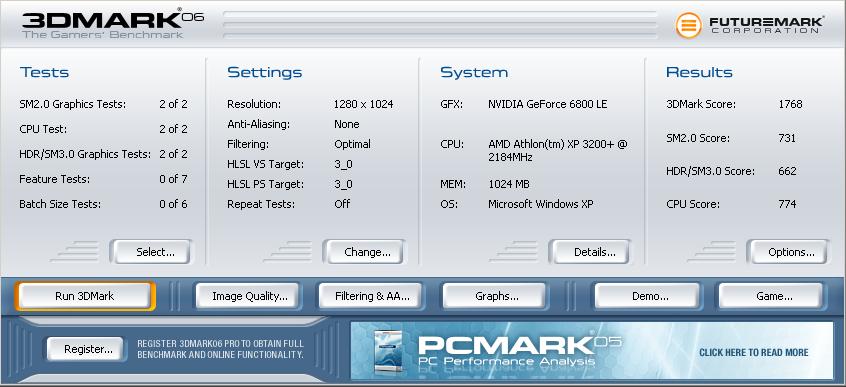The image size is (846, 387).
Task: Open Change... settings dialog
Action: [x=364, y=252]
